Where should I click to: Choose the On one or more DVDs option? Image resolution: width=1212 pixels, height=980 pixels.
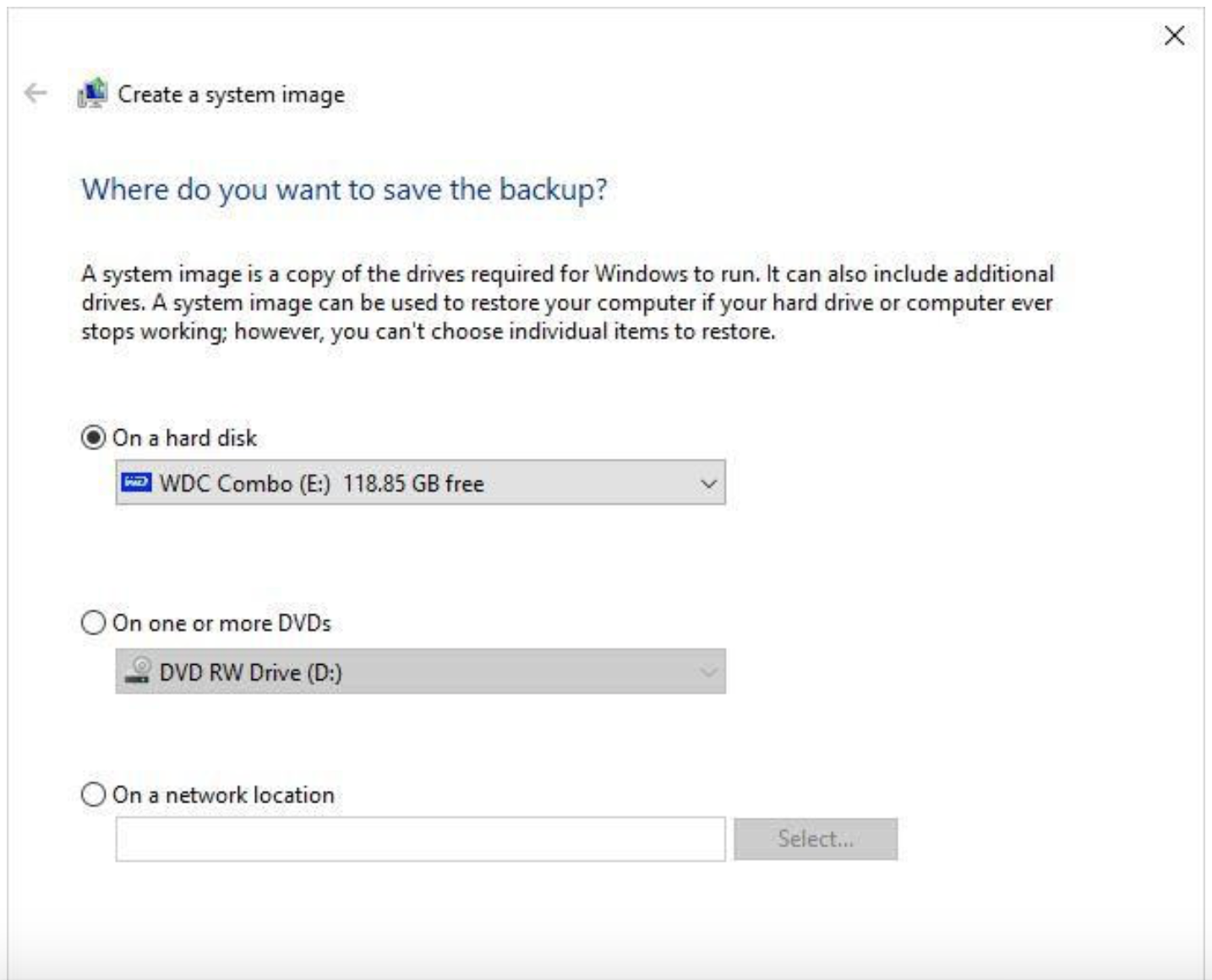click(x=93, y=623)
